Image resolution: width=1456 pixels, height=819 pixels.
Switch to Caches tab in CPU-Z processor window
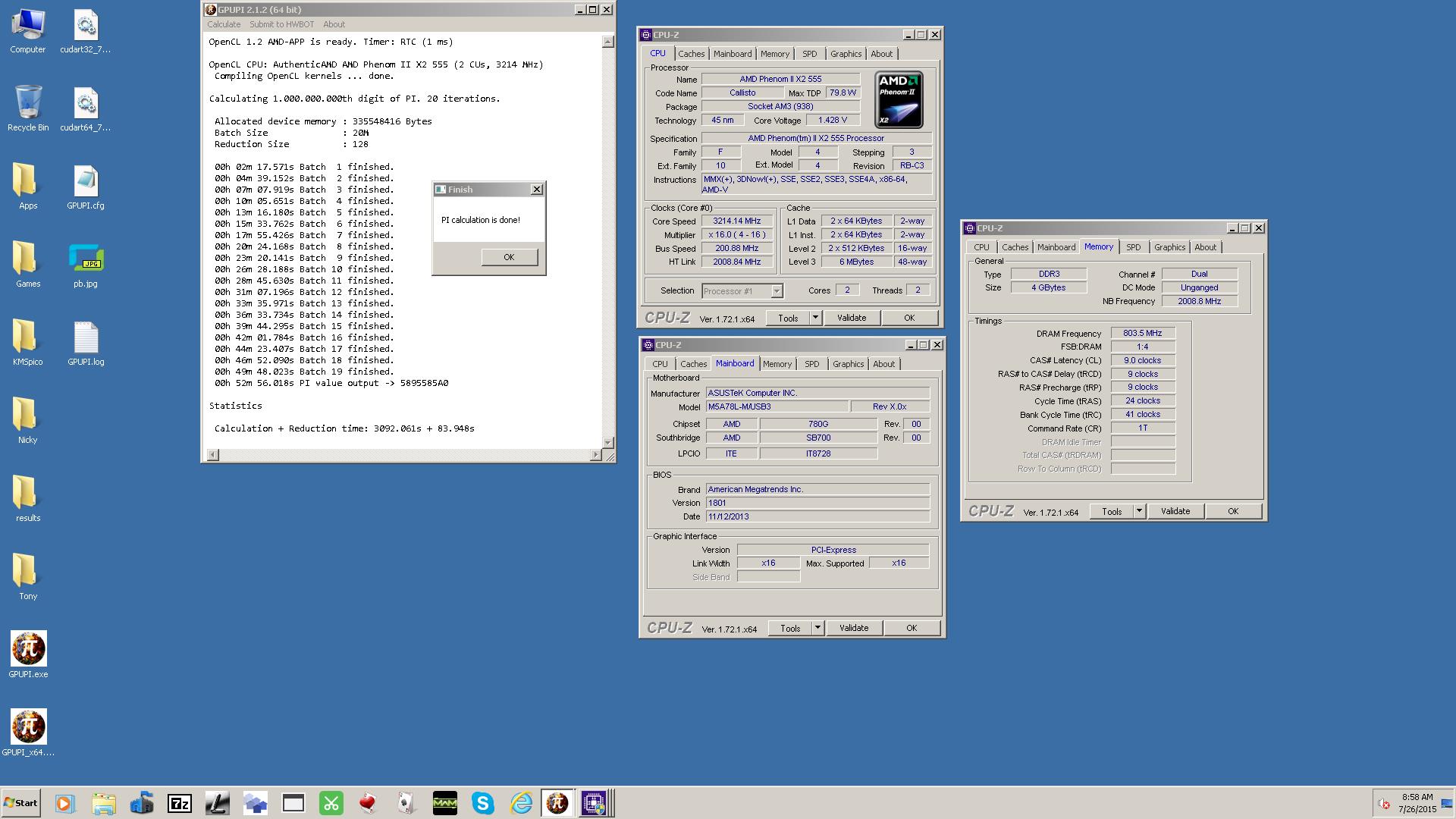691,54
